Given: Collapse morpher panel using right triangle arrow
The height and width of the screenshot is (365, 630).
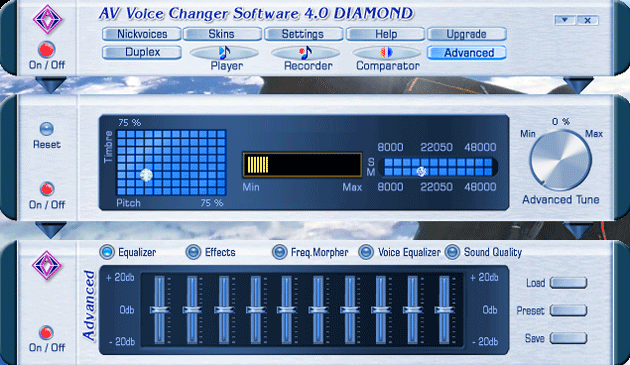Looking at the screenshot, I should coord(579,230).
